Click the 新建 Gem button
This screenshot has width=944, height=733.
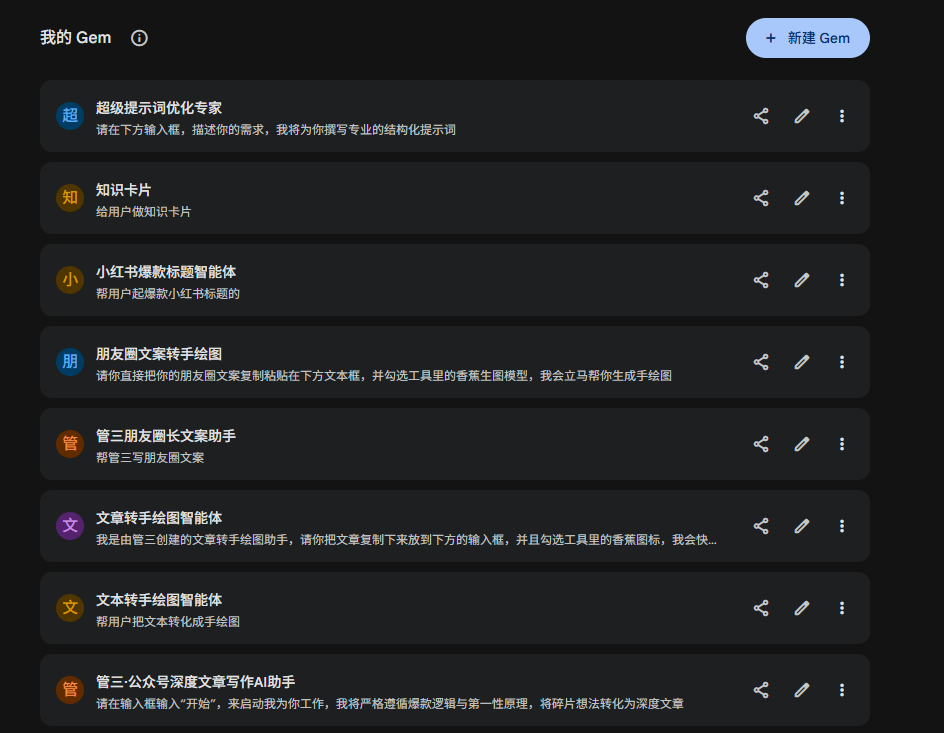coord(807,38)
